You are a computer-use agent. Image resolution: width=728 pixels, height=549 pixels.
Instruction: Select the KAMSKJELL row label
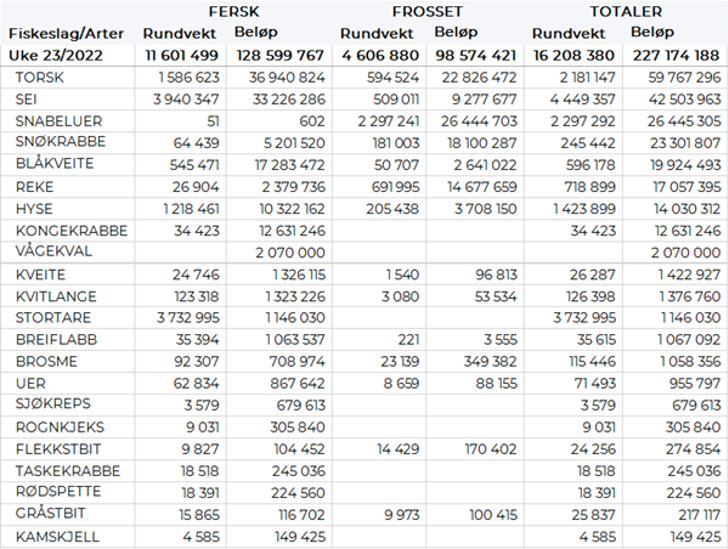[54, 537]
